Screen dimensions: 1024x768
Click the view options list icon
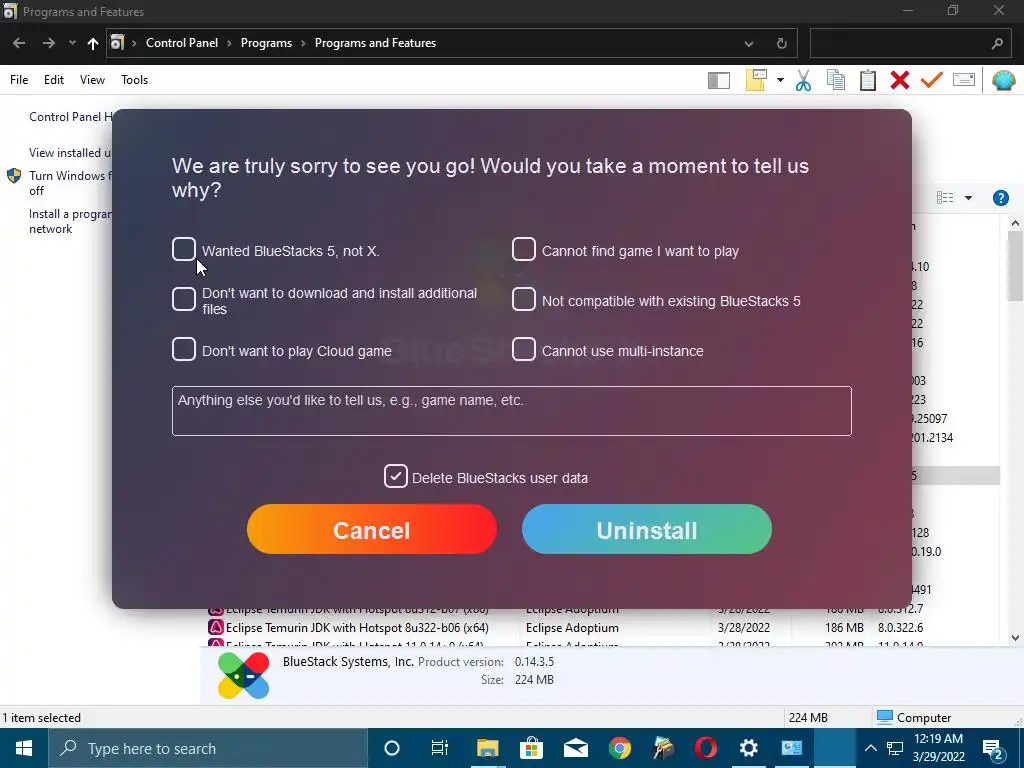tap(945, 198)
